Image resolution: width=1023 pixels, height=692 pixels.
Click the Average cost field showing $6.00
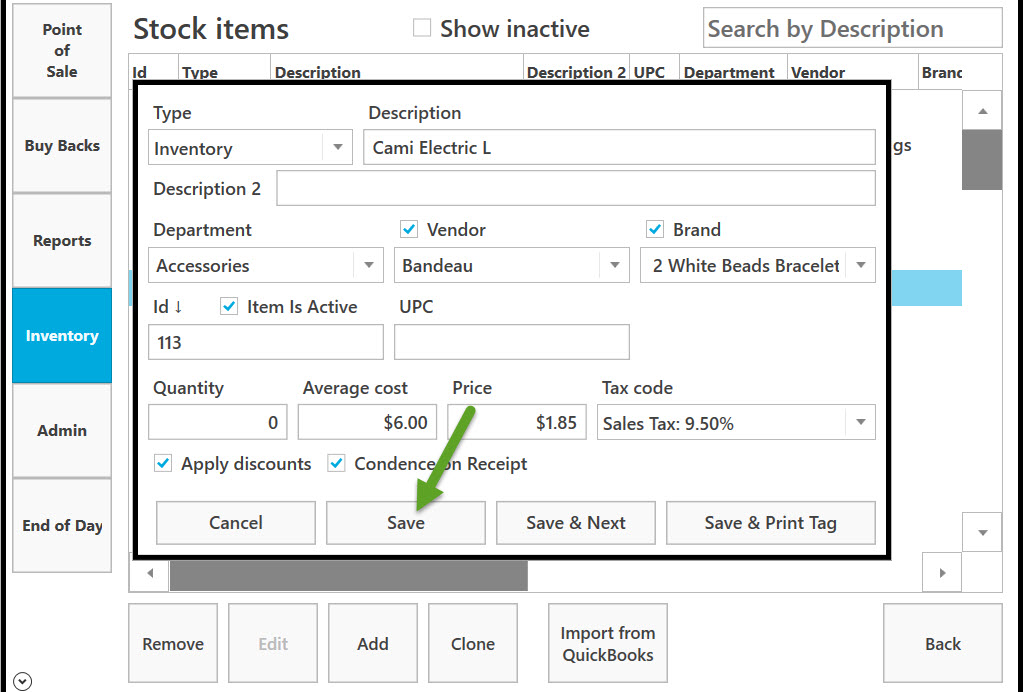click(367, 422)
